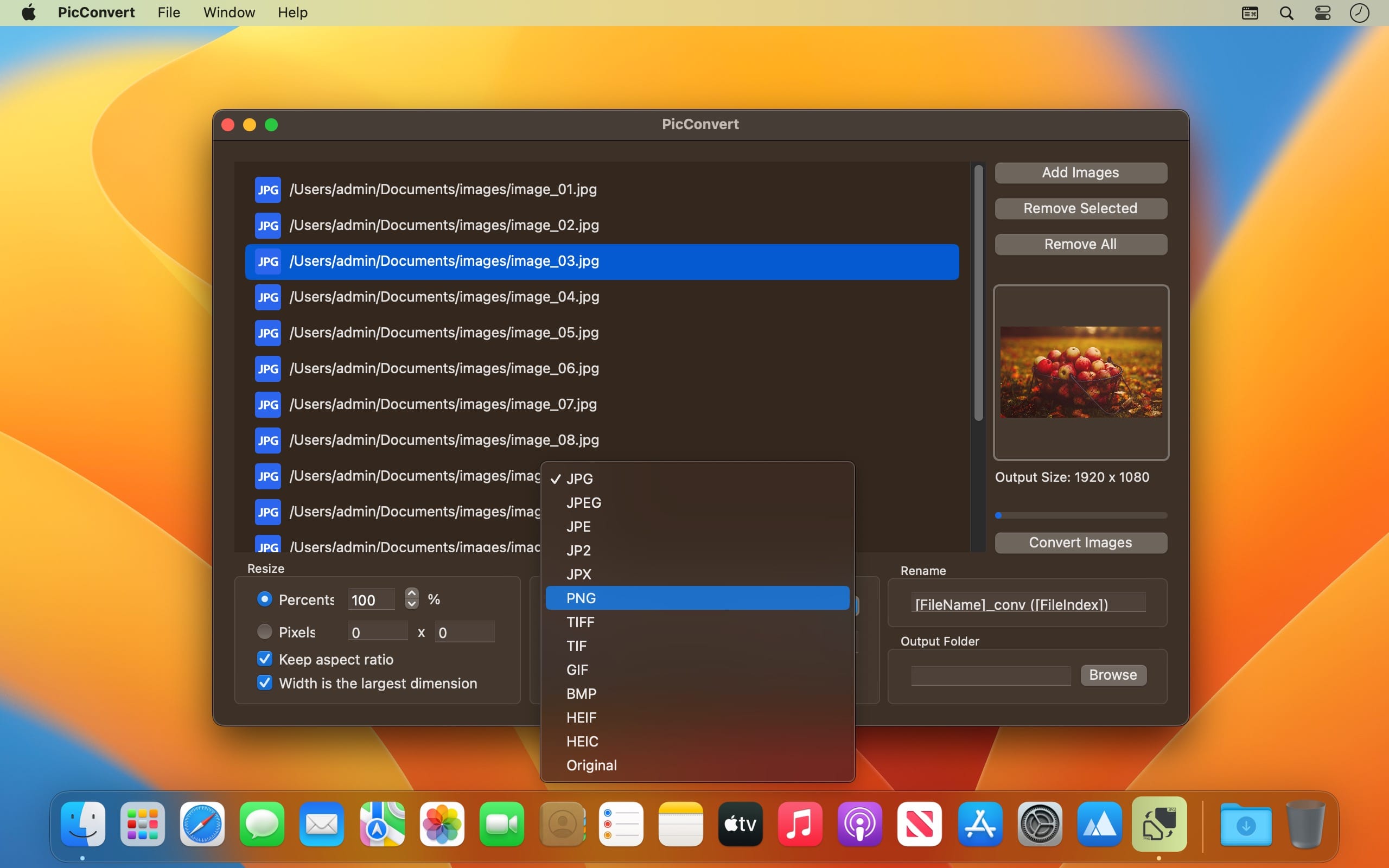The width and height of the screenshot is (1389, 868).
Task: Click the Output Folder path field
Action: click(991, 676)
